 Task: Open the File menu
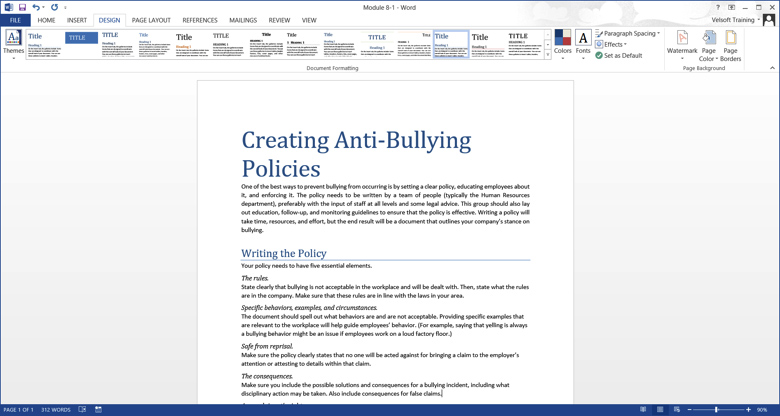[x=15, y=20]
